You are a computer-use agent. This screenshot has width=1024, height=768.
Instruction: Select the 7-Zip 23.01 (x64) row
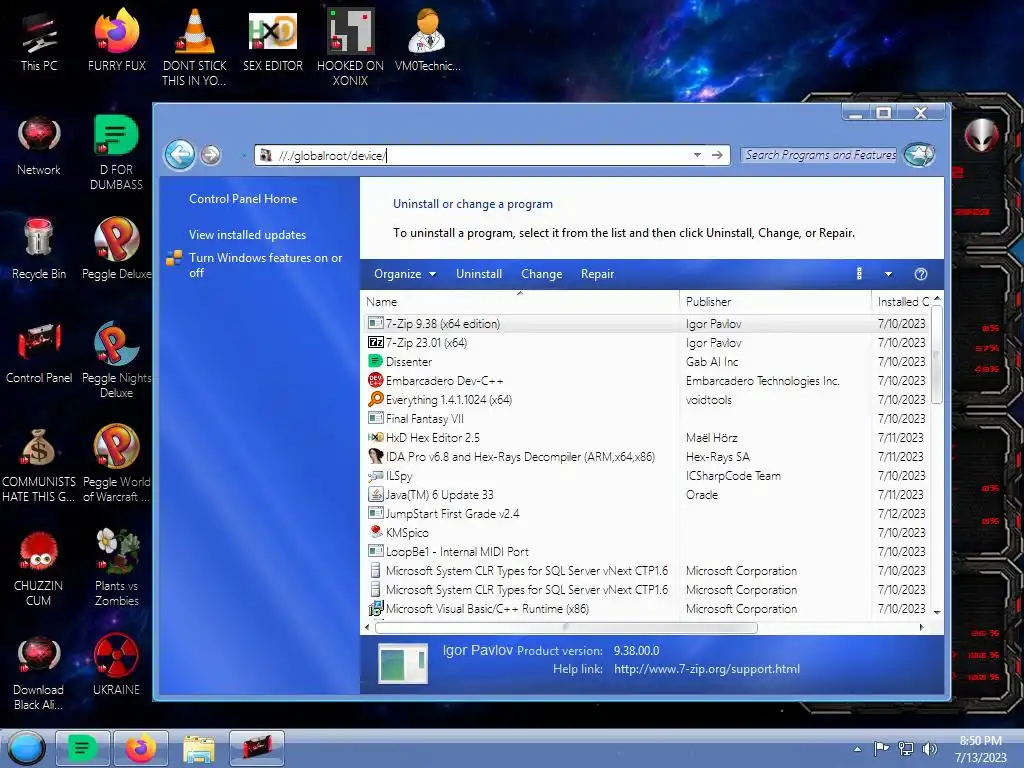[647, 343]
